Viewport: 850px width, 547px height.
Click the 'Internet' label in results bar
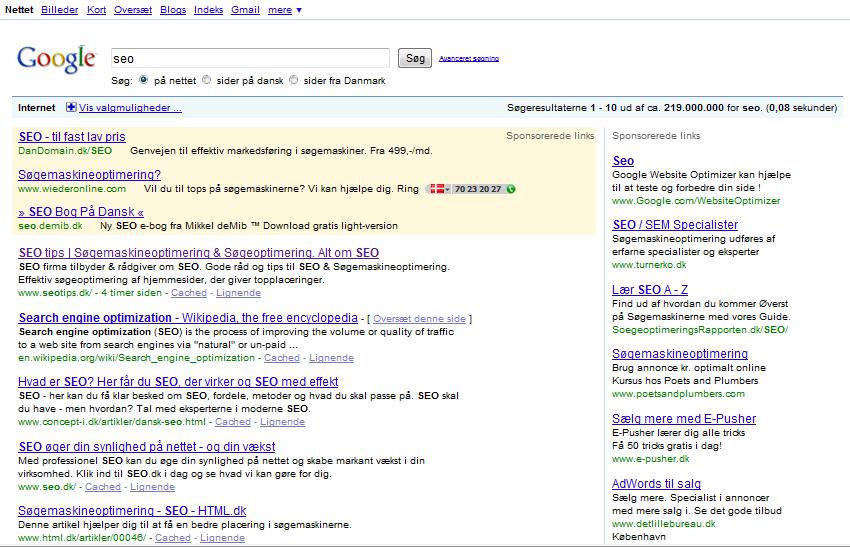[x=36, y=107]
